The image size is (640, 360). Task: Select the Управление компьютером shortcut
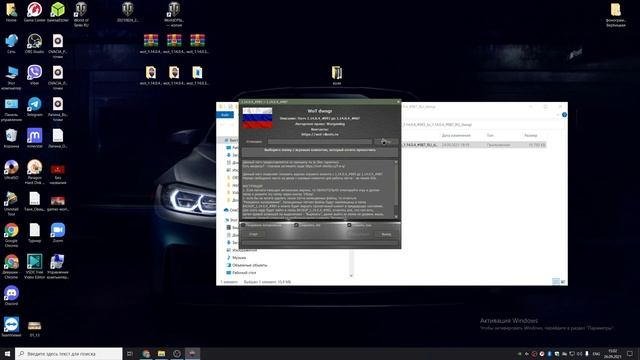(x=58, y=266)
